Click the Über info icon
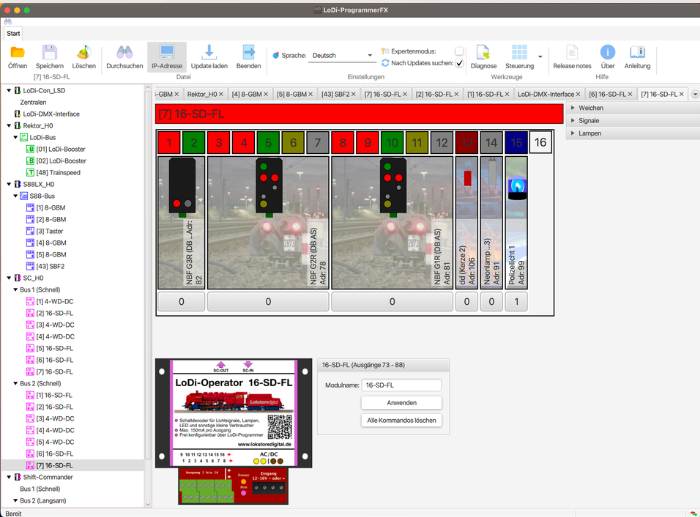Screen dimensions: 700x517 607,53
